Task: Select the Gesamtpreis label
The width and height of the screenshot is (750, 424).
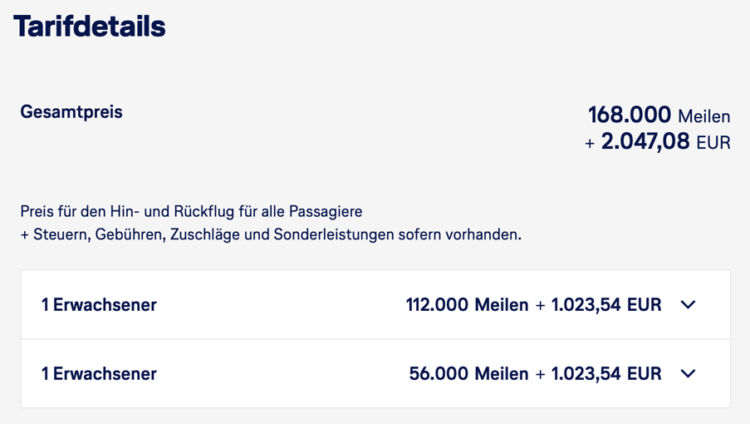Action: 71,112
